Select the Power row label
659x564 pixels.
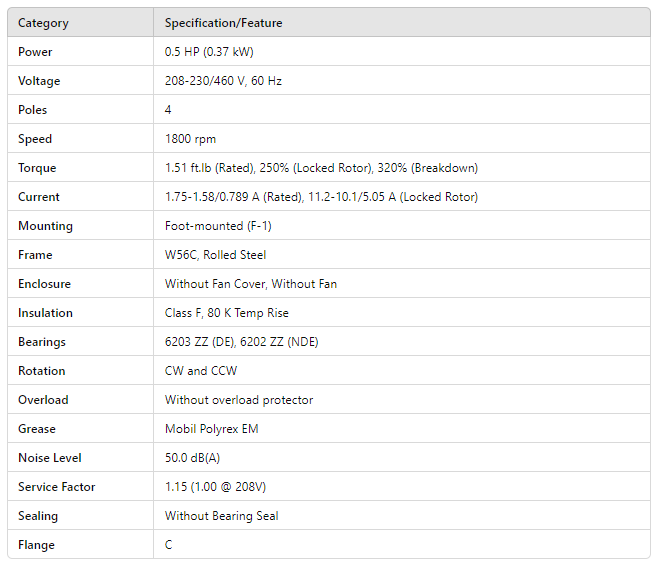35,52
